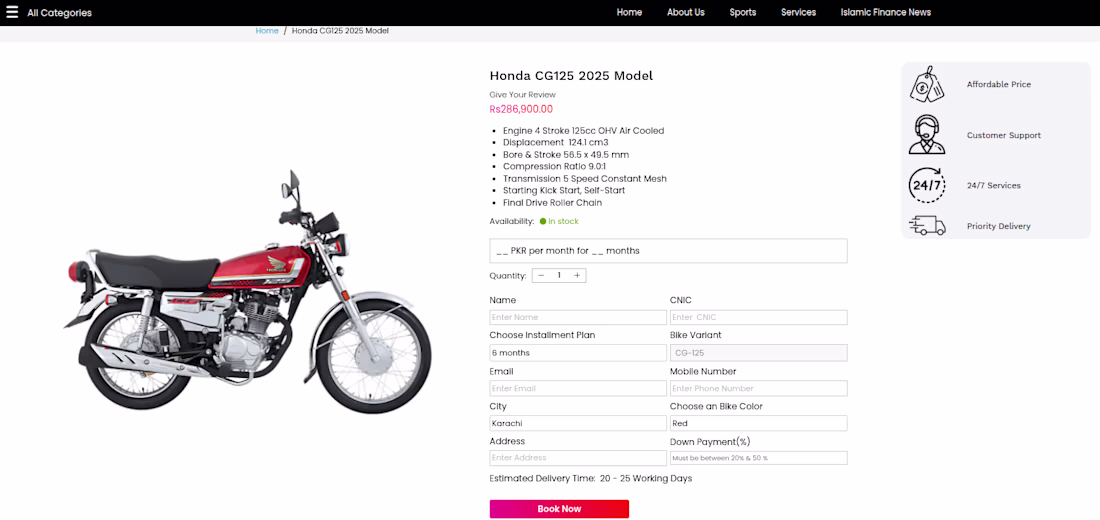
Task: Open the hamburger menu icon
Action: [x=12, y=12]
